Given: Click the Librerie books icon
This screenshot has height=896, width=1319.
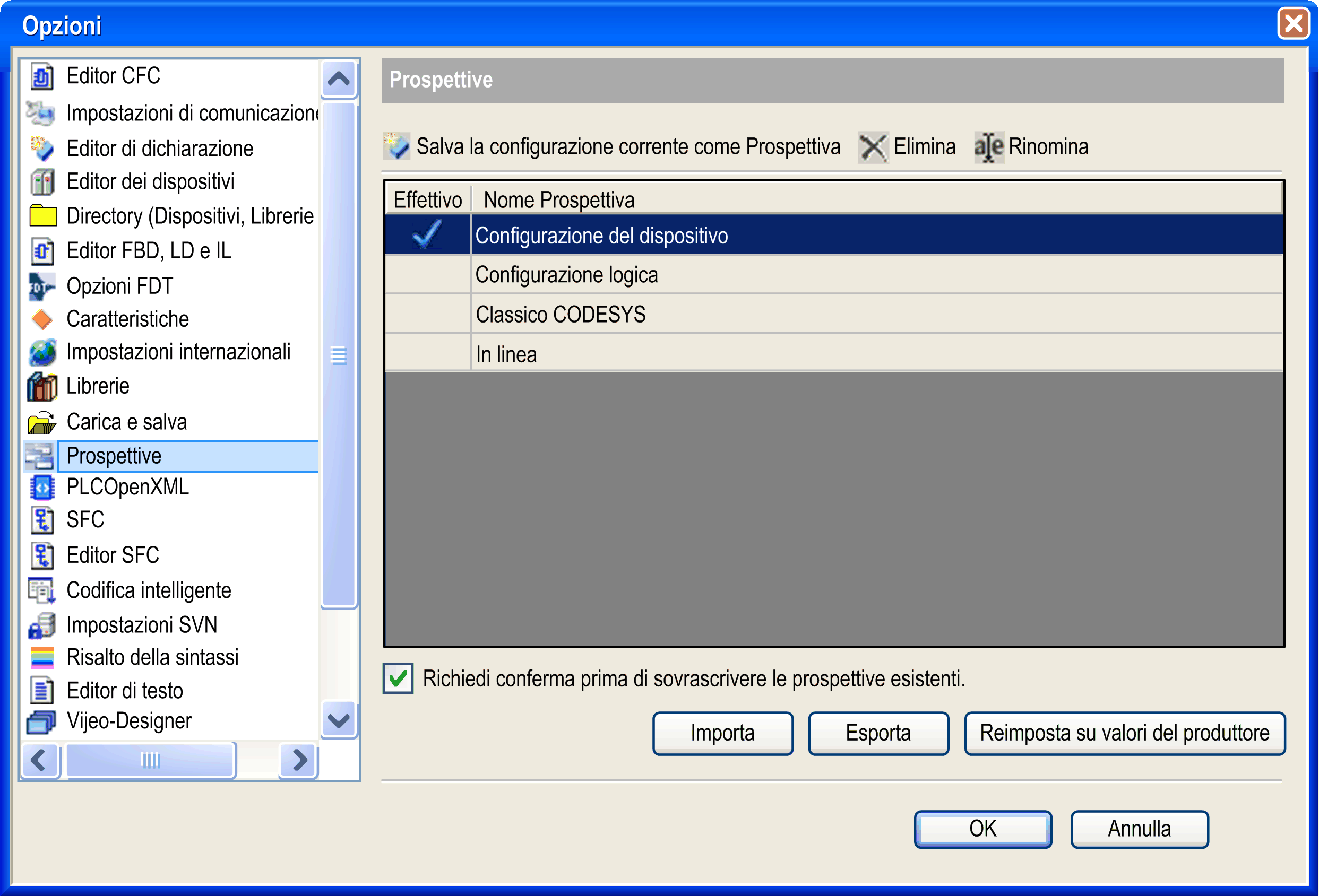Looking at the screenshot, I should 41,387.
